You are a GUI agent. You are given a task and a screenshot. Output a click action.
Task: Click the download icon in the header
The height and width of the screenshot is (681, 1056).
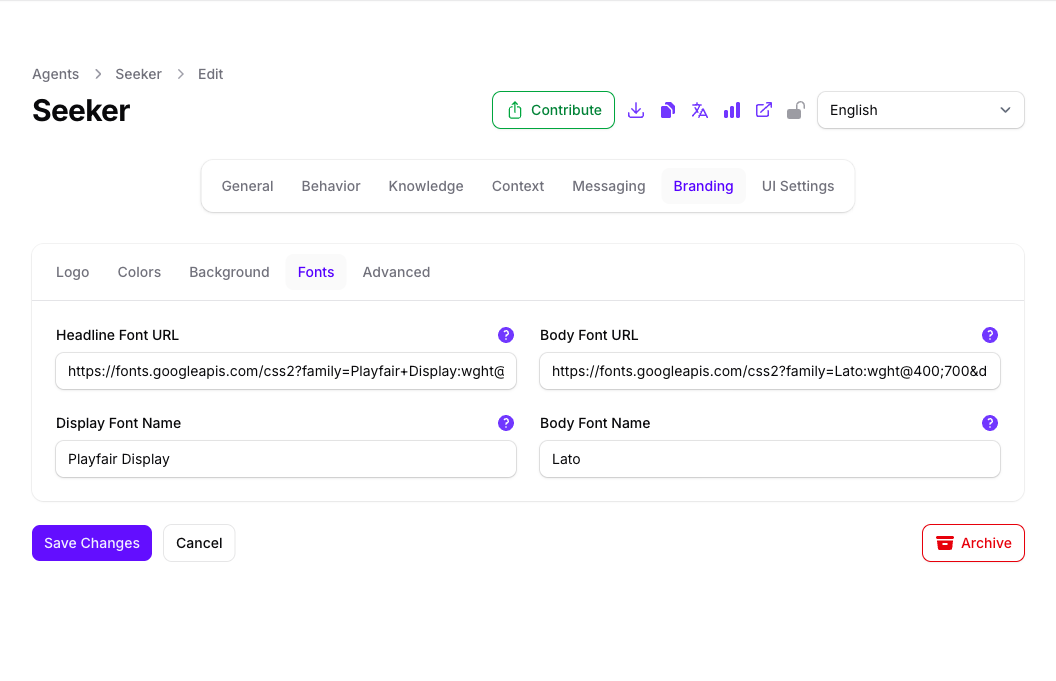coord(636,110)
